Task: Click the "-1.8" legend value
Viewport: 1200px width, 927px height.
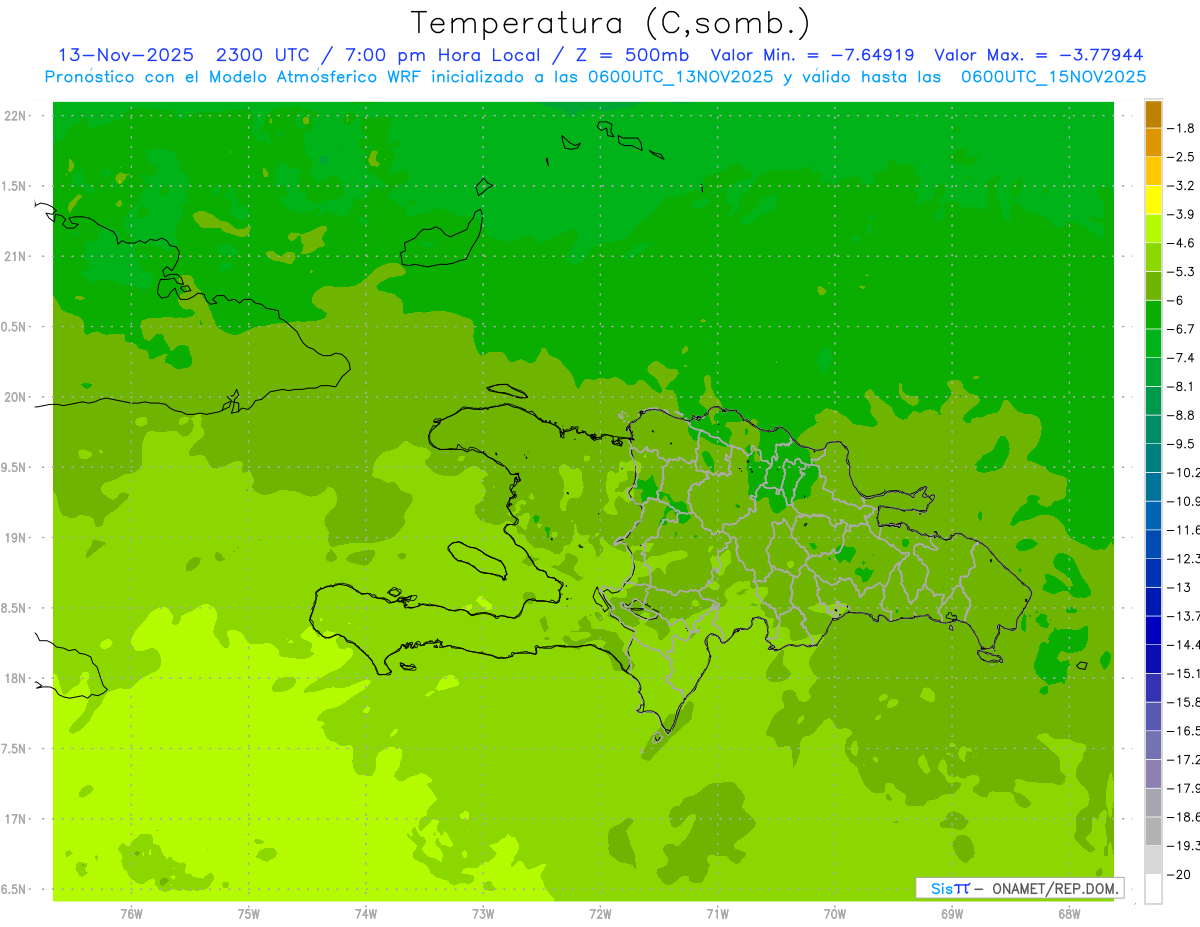Action: click(1181, 128)
